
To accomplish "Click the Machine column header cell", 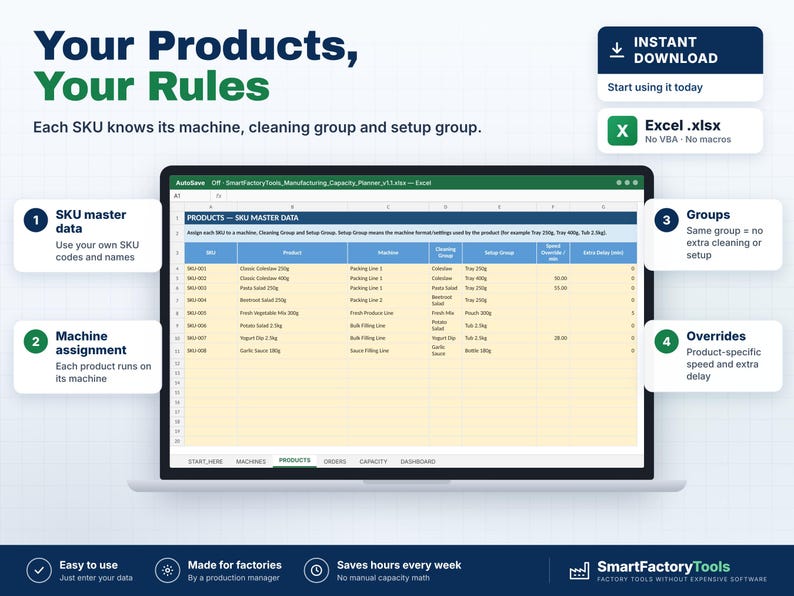I will coord(388,253).
